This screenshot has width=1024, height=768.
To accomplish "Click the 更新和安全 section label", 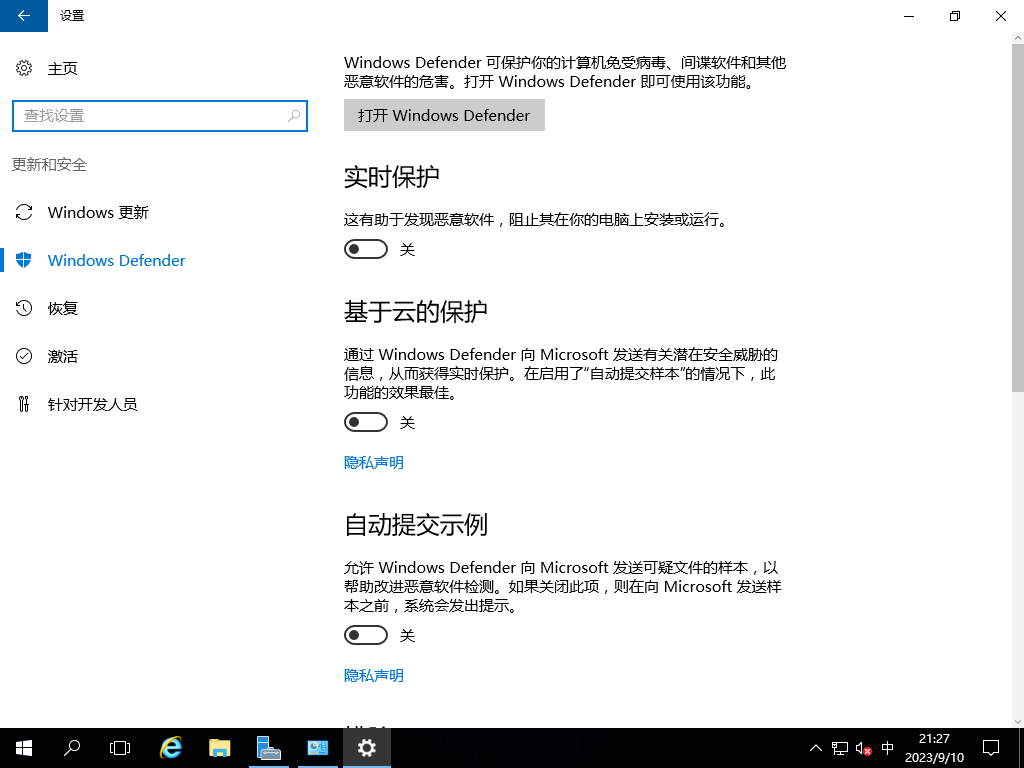I will click(50, 165).
